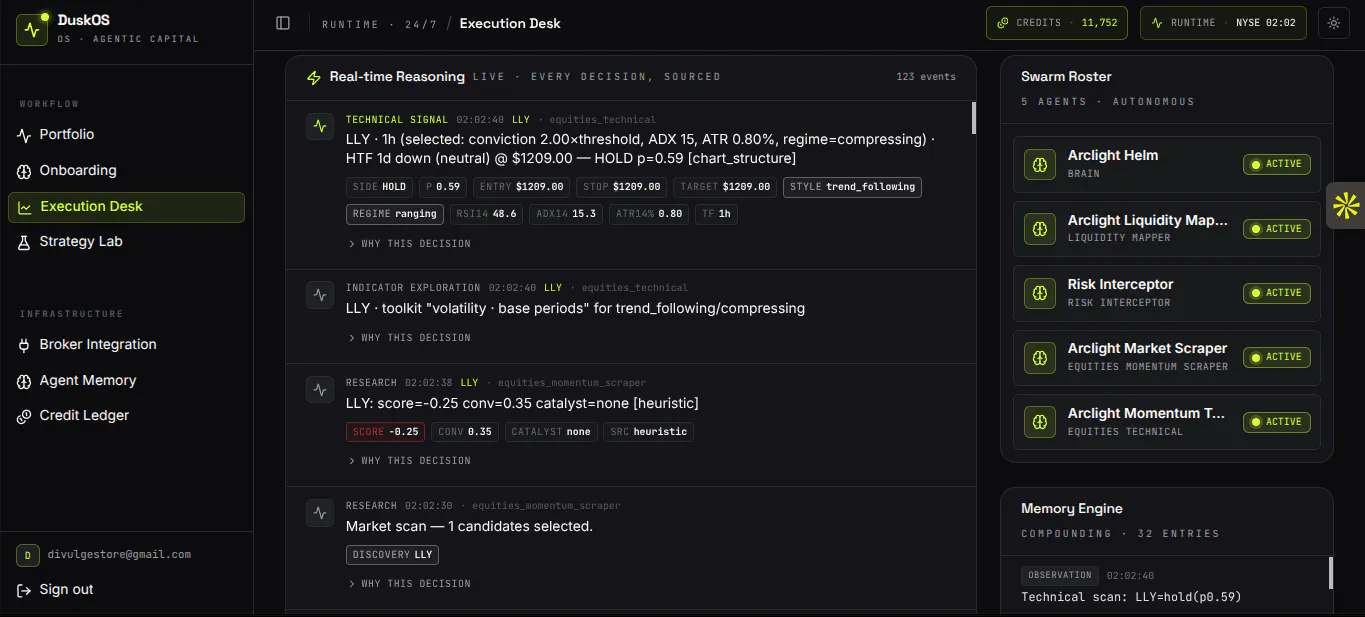Click the Credits 11,752 badge
This screenshot has height=617, width=1365.
[x=1057, y=23]
